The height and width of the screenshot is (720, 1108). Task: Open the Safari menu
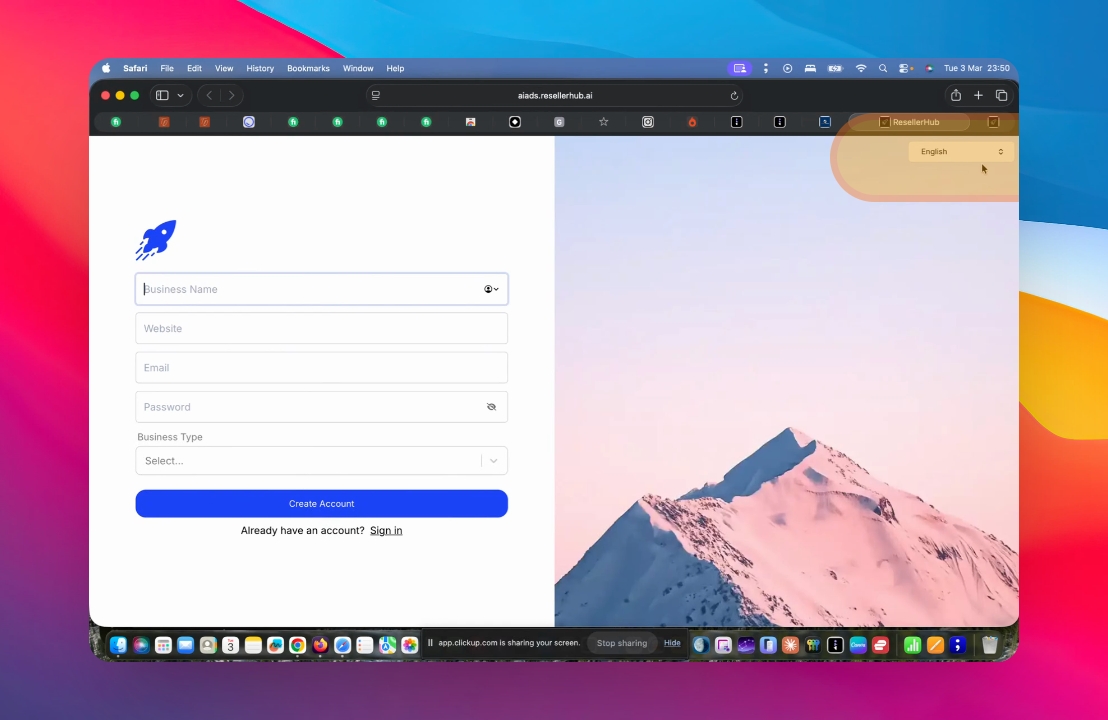[x=135, y=69]
